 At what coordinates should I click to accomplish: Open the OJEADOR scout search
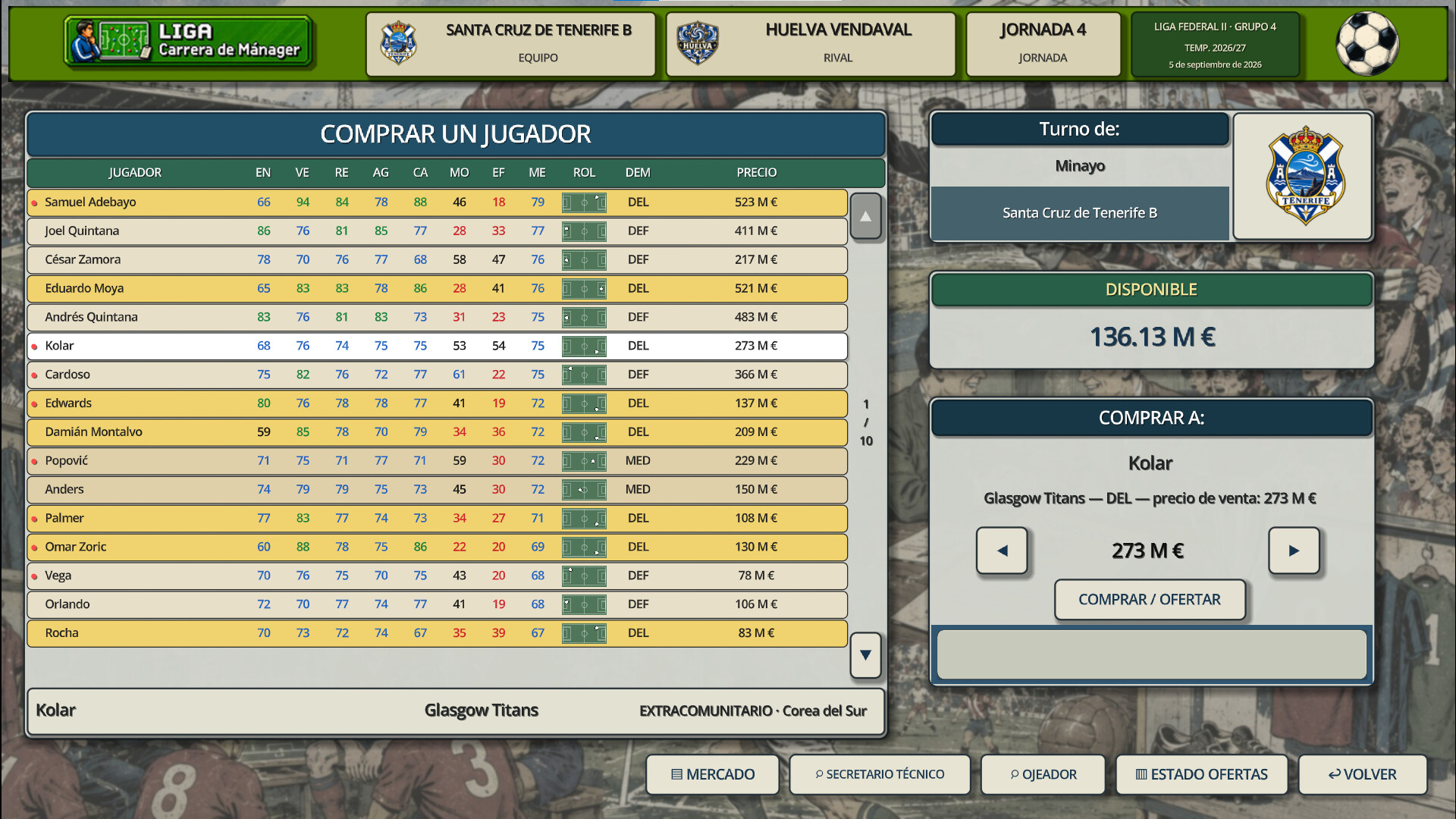point(1043,774)
